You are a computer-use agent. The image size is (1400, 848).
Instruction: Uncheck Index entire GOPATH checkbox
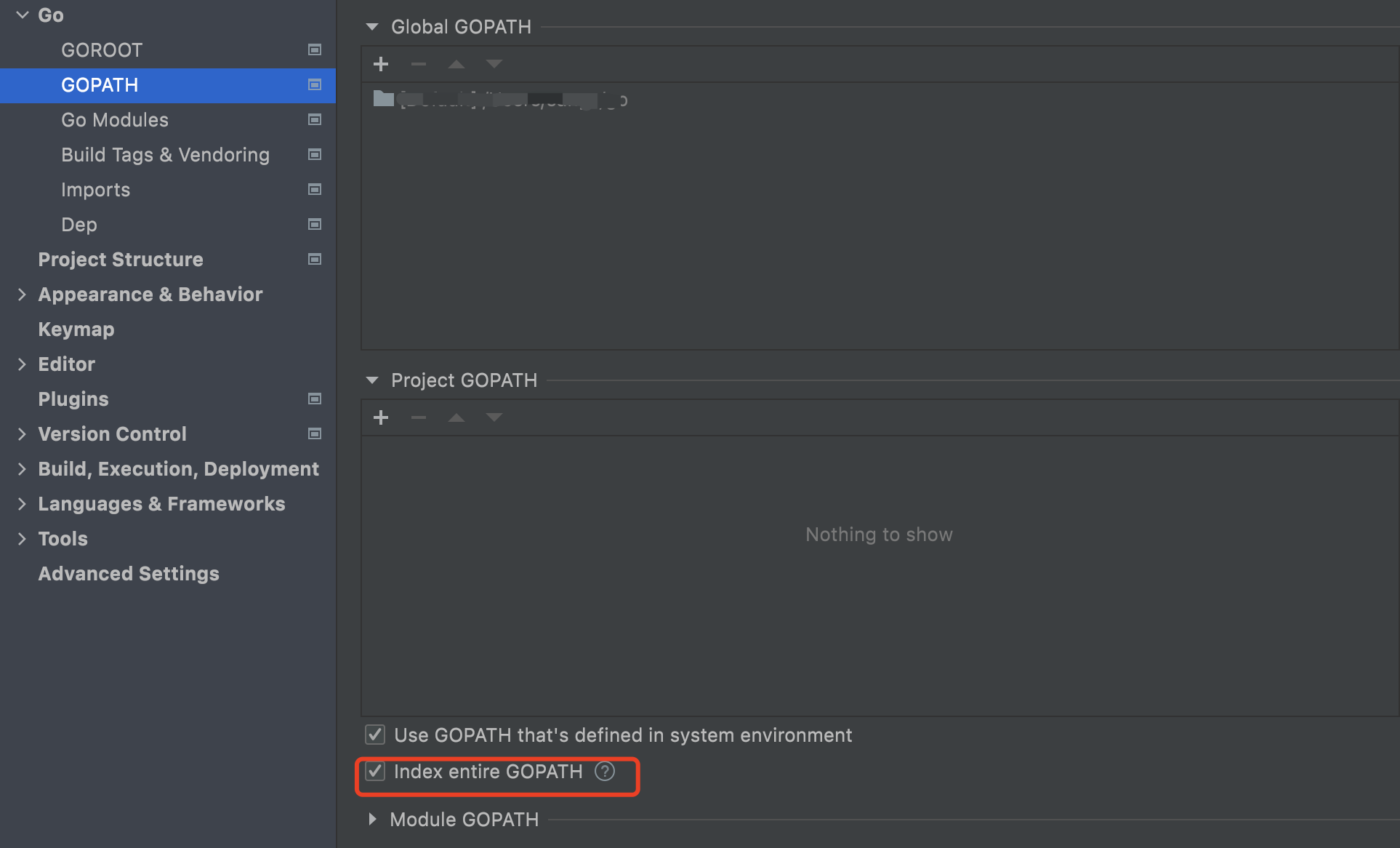[x=375, y=771]
